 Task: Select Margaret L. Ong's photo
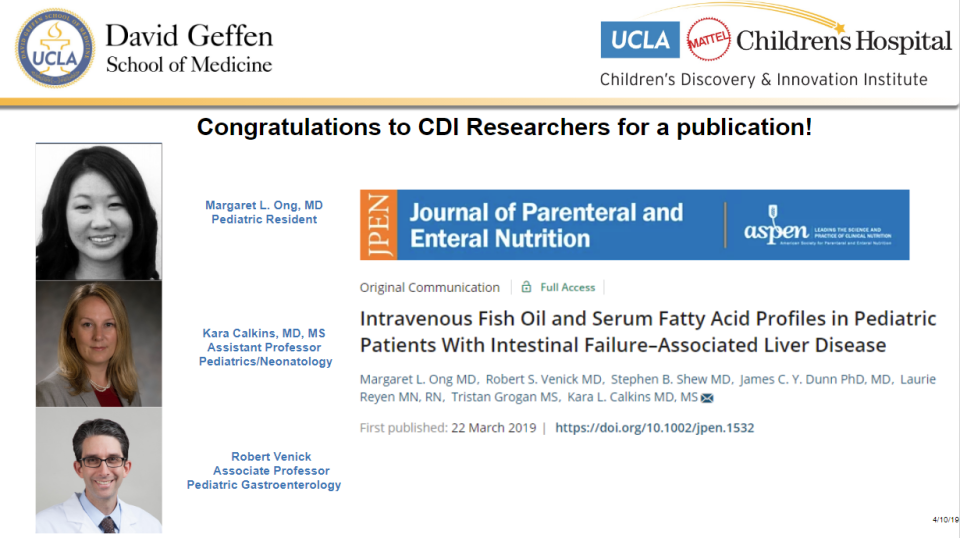[x=98, y=211]
